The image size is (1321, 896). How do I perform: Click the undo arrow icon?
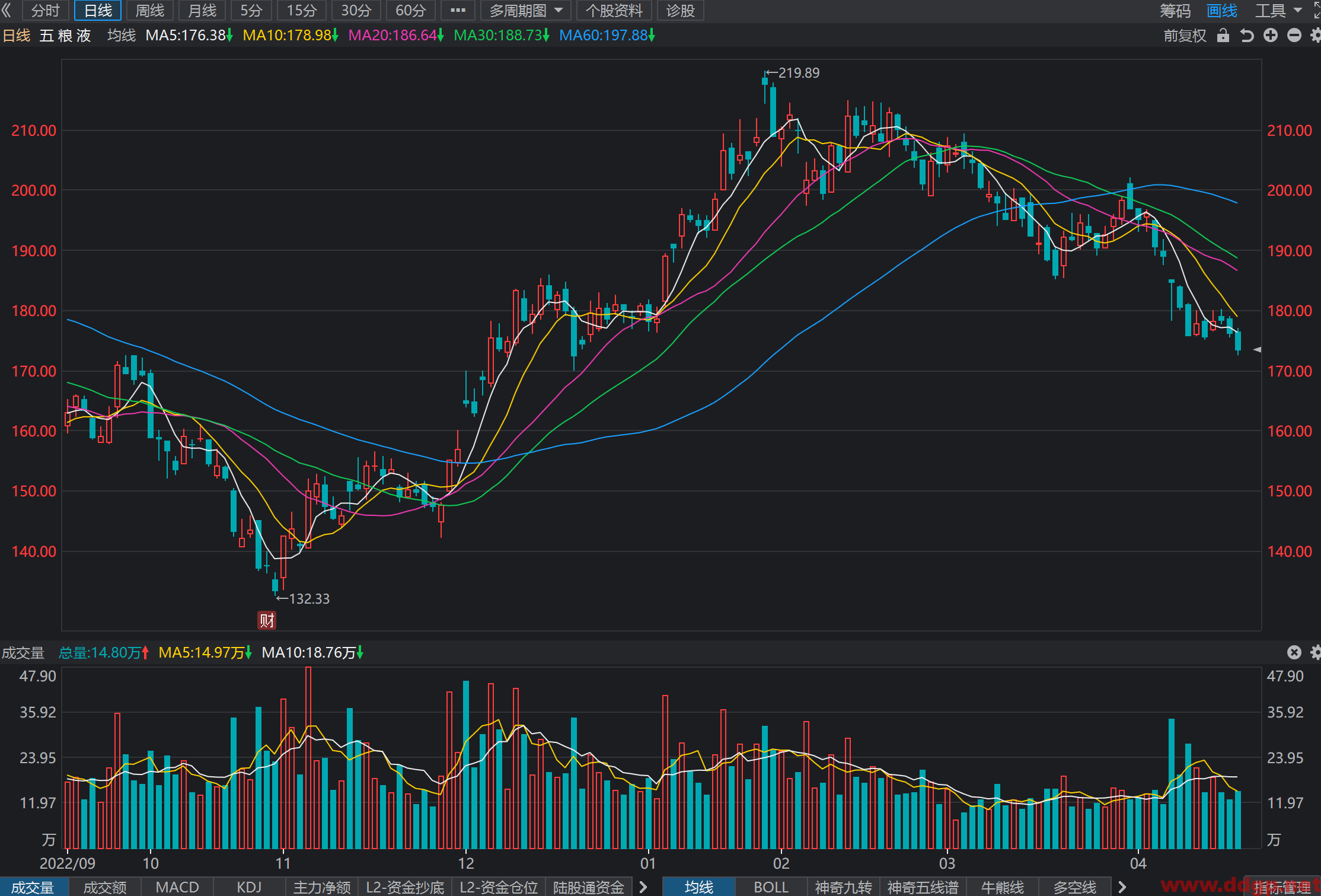click(x=1247, y=36)
